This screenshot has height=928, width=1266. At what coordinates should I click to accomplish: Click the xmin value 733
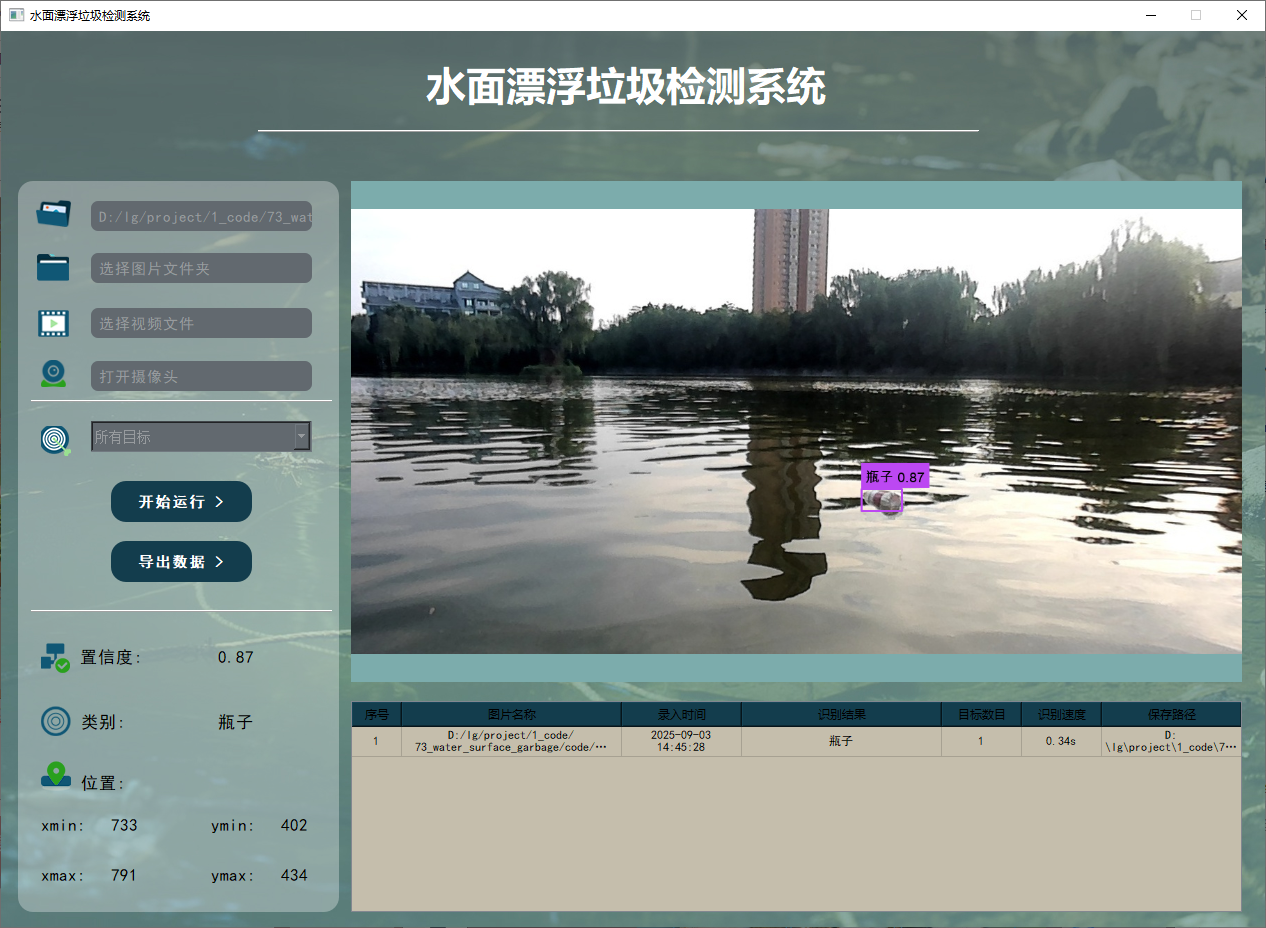coord(124,825)
